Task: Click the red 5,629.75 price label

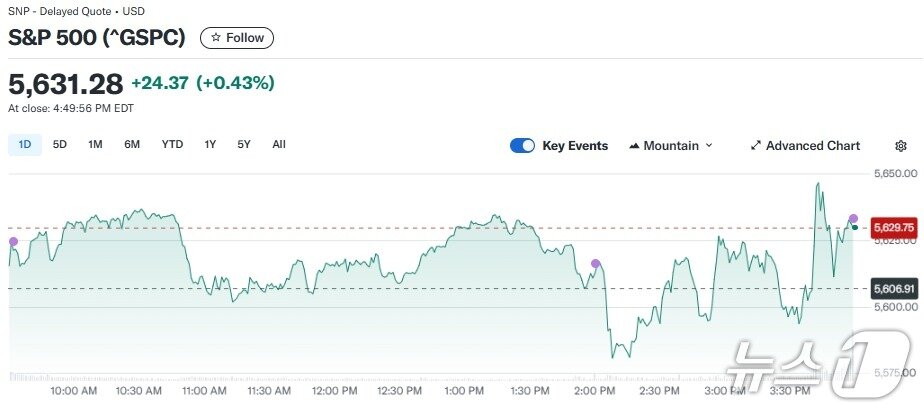Action: pos(894,228)
